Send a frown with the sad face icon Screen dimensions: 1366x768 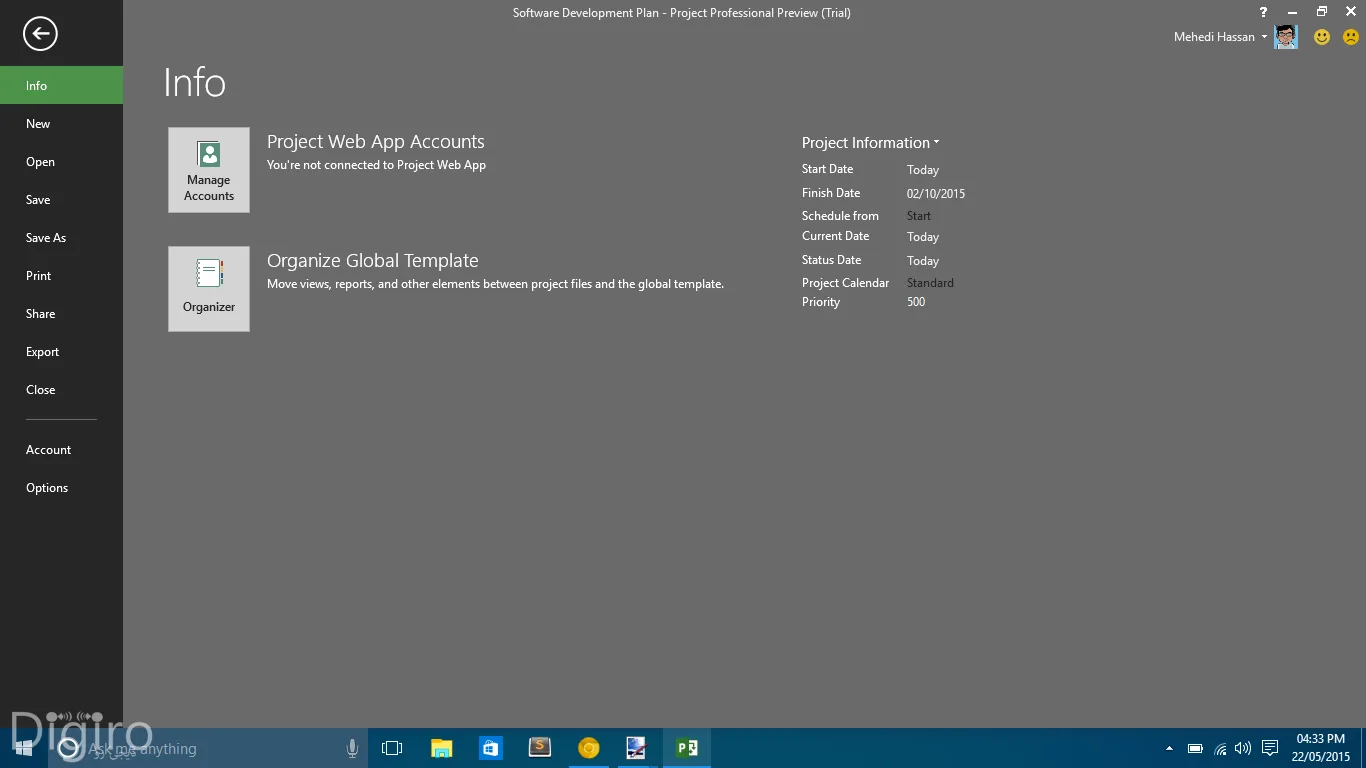(1351, 37)
